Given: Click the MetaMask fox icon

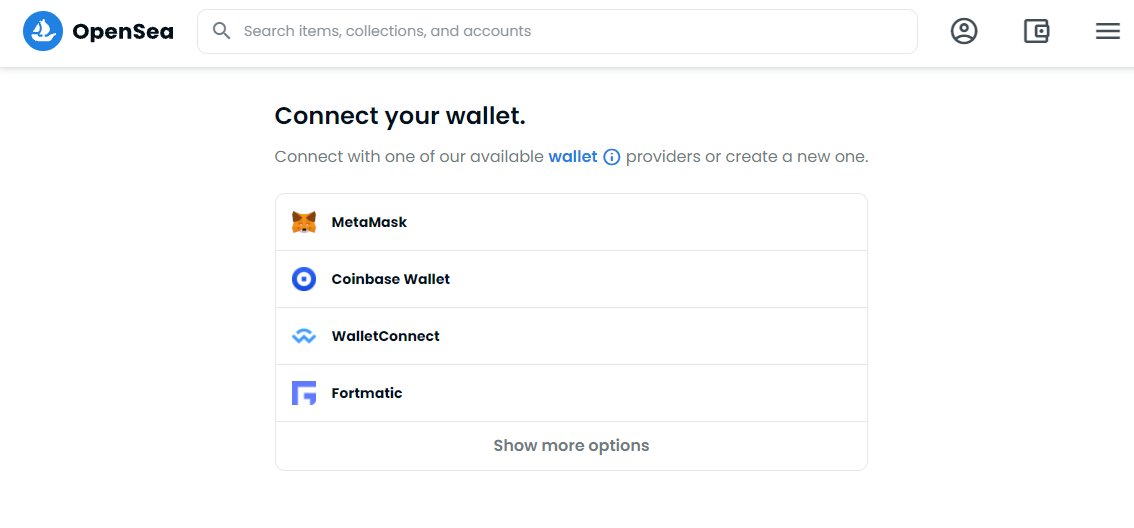Looking at the screenshot, I should (x=304, y=222).
